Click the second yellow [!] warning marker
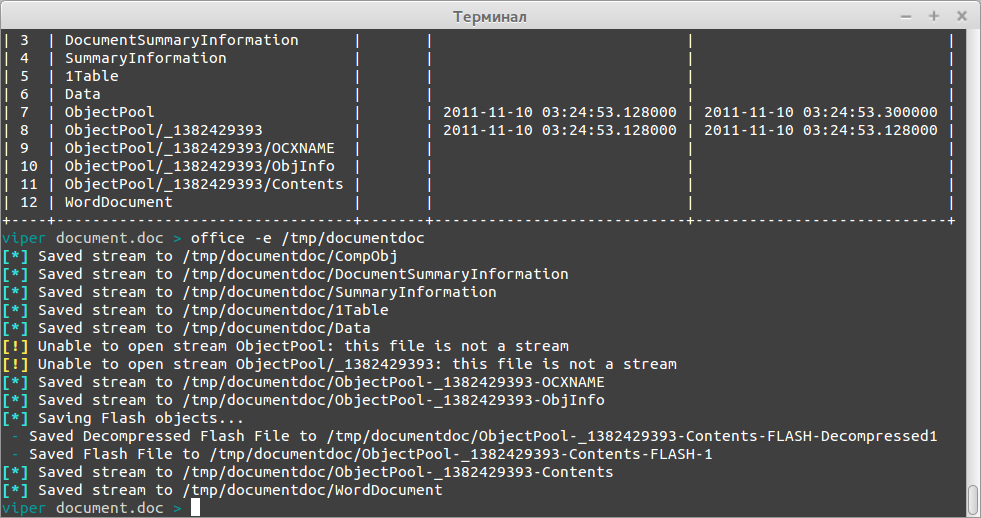This screenshot has width=981, height=518. click(x=16, y=364)
